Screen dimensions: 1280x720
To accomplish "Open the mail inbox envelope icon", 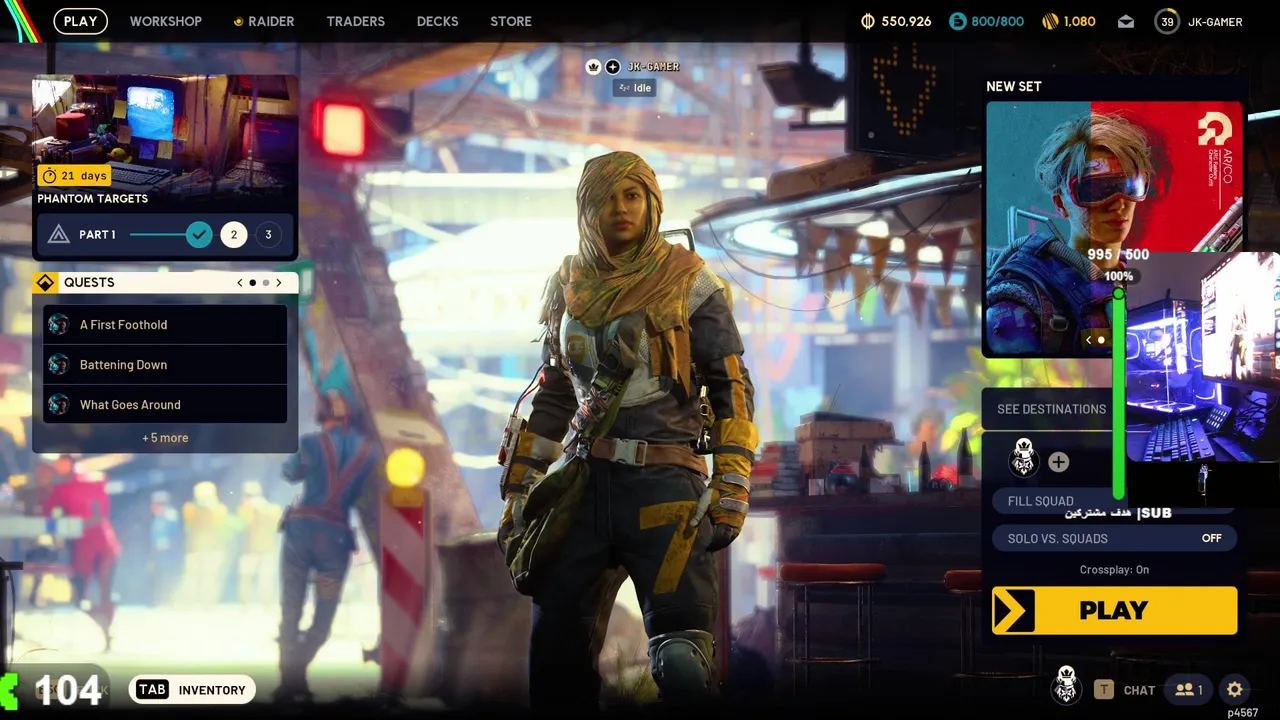I will tap(1126, 21).
